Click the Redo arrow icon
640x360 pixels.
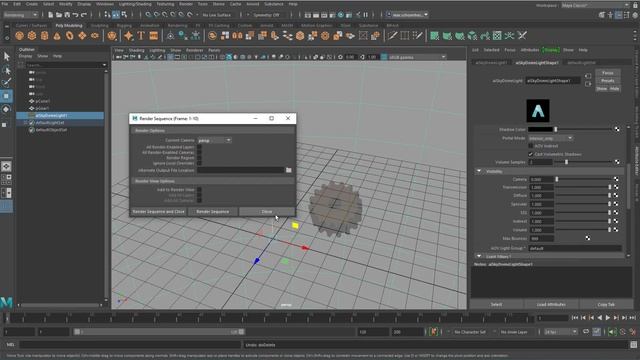84,15
